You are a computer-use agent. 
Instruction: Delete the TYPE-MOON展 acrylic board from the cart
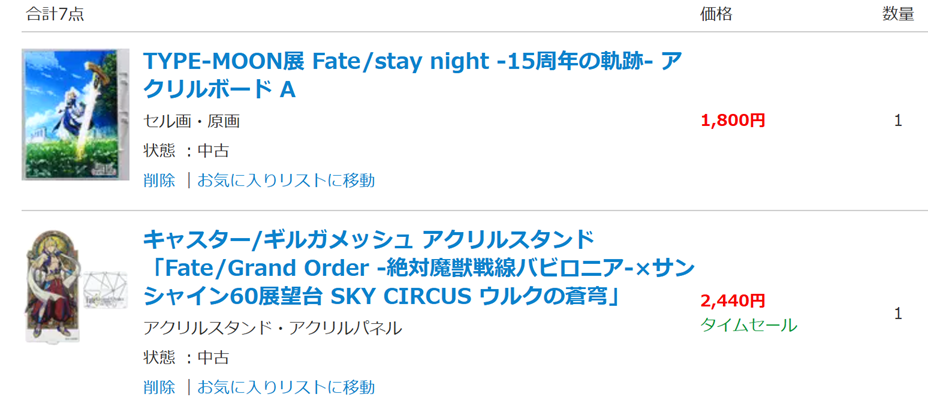159,180
